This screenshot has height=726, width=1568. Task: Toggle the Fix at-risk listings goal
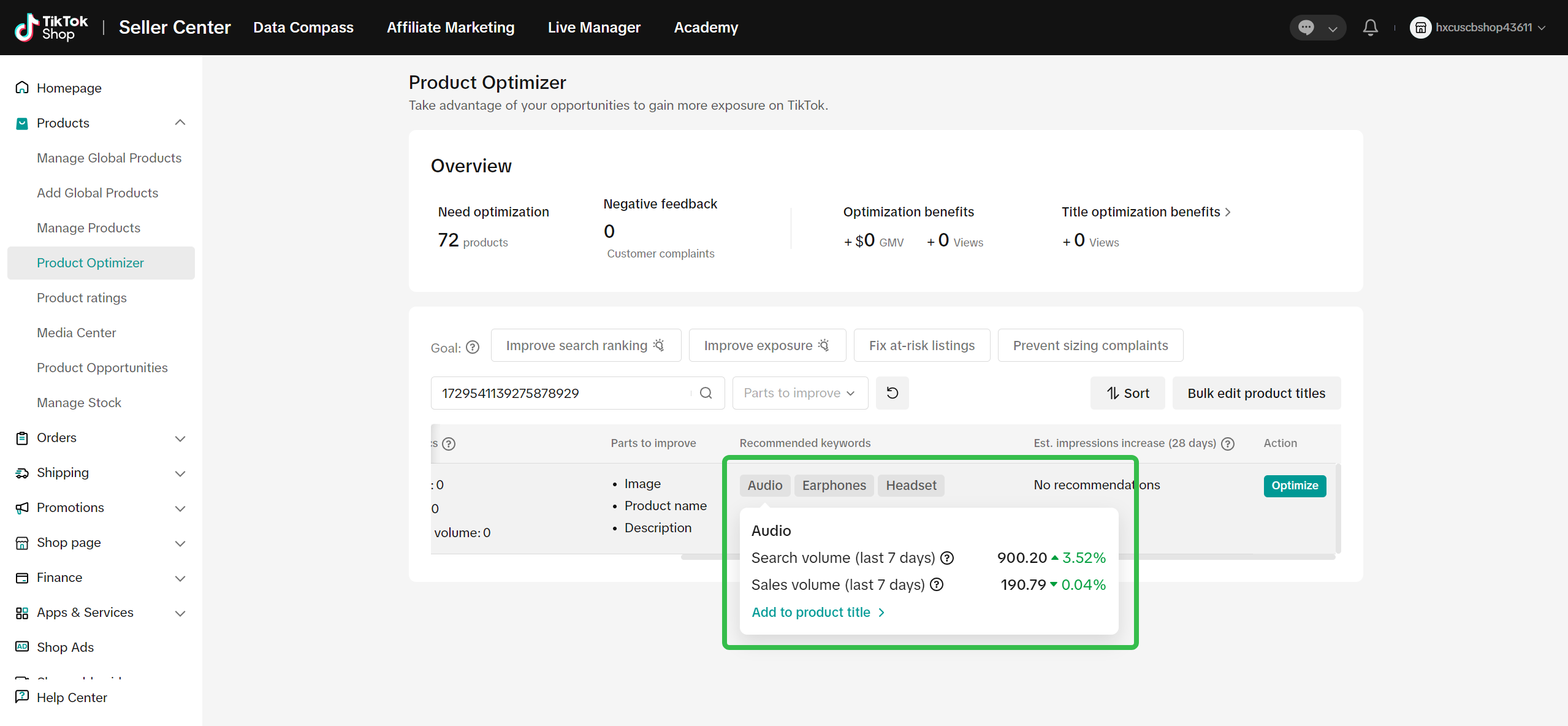tap(921, 346)
